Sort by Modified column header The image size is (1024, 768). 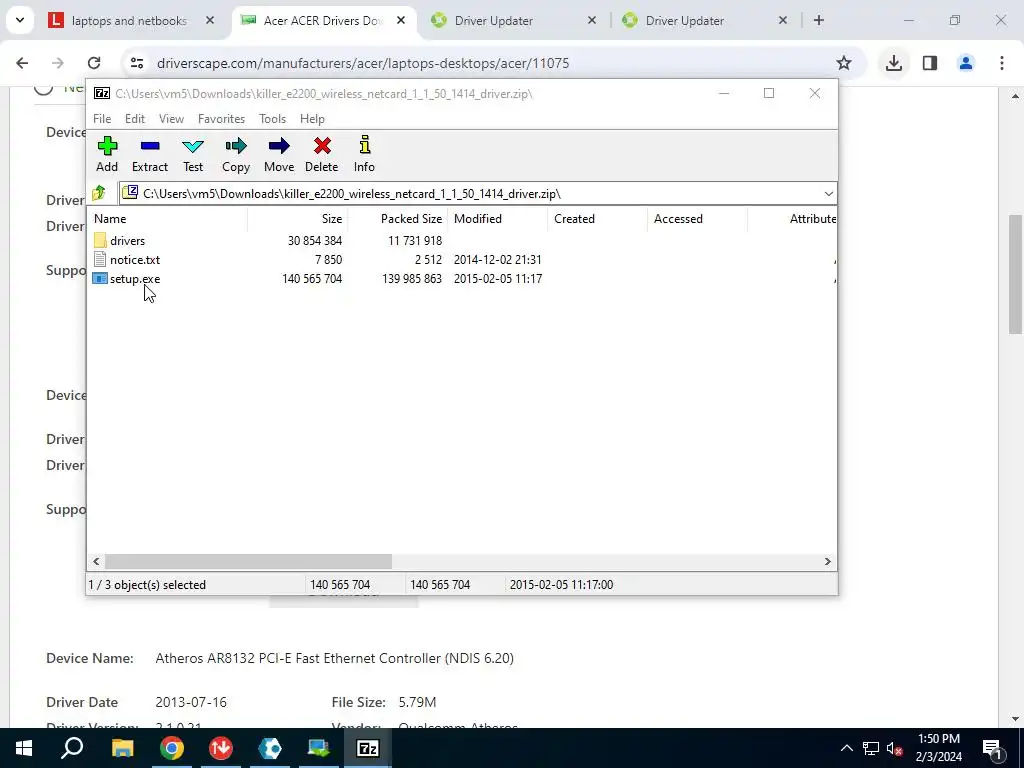(x=498, y=219)
